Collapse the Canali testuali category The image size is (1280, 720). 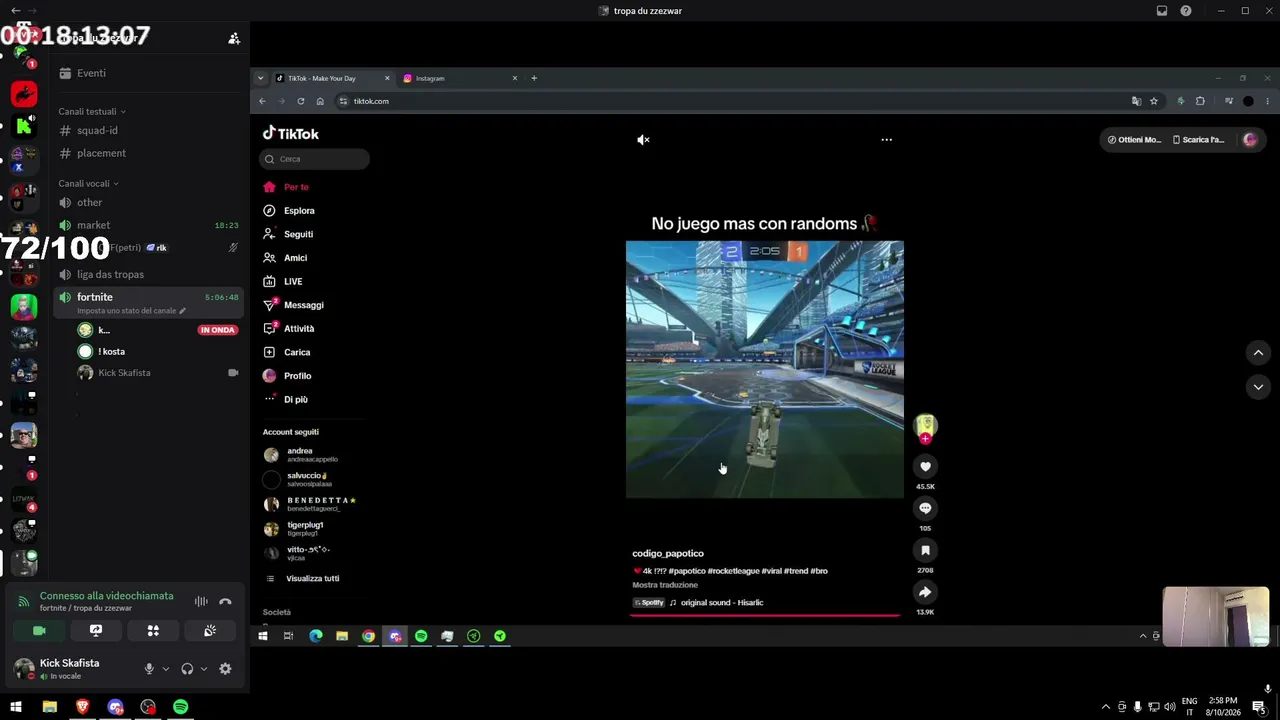[92, 112]
